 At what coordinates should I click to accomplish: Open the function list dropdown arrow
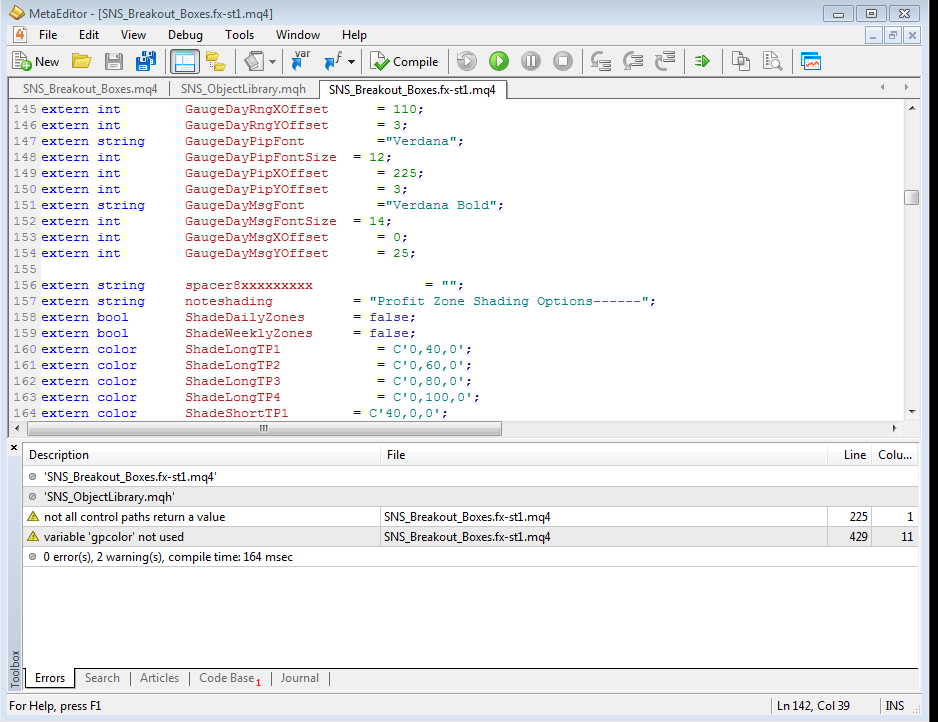pyautogui.click(x=351, y=62)
